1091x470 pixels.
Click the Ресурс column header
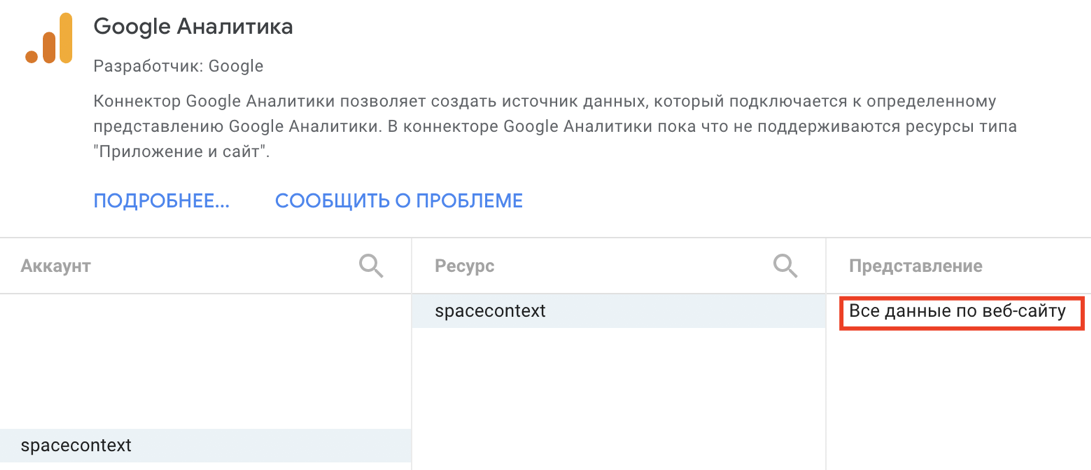(x=465, y=266)
